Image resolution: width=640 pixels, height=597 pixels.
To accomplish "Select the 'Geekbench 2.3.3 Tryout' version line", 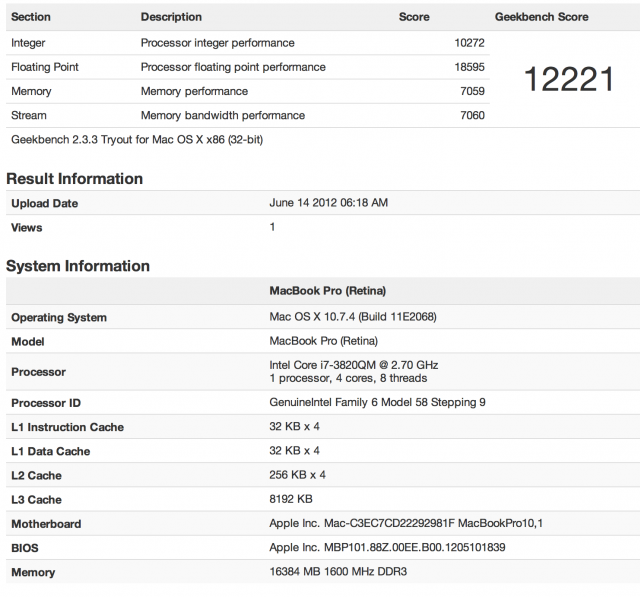I will 137,140.
